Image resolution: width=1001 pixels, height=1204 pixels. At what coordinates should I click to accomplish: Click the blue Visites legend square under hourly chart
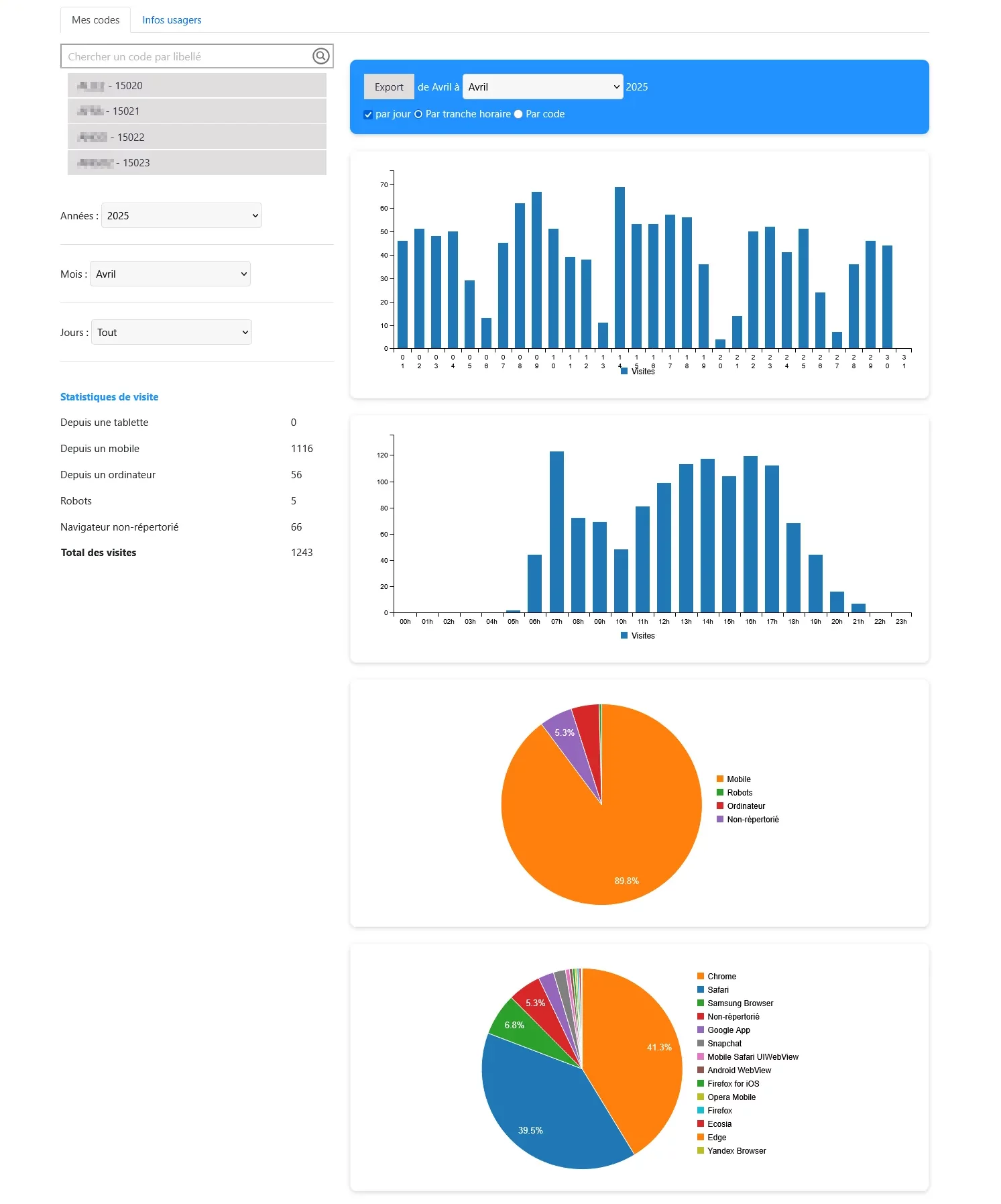[x=624, y=635]
